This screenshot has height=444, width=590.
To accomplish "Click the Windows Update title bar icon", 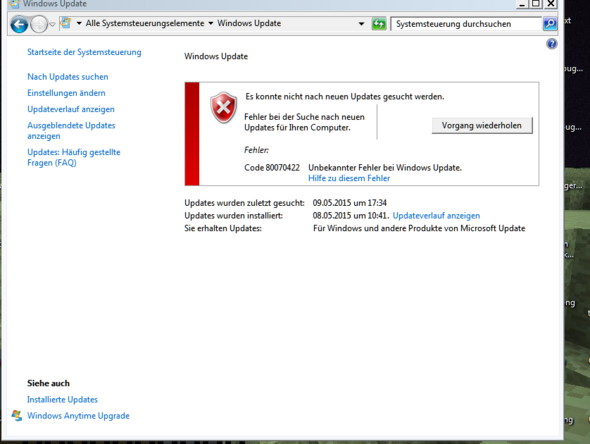I will coord(14,4).
